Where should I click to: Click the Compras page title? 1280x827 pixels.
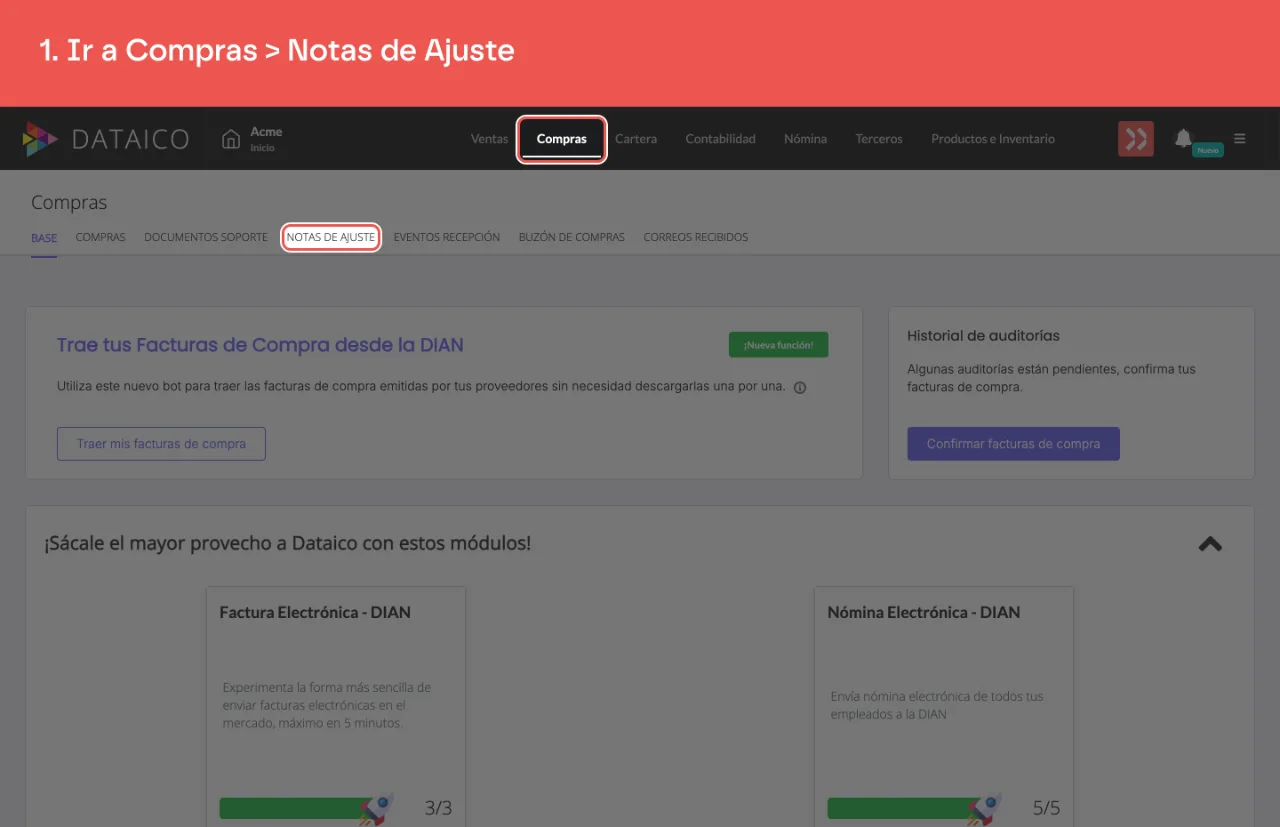tap(69, 203)
